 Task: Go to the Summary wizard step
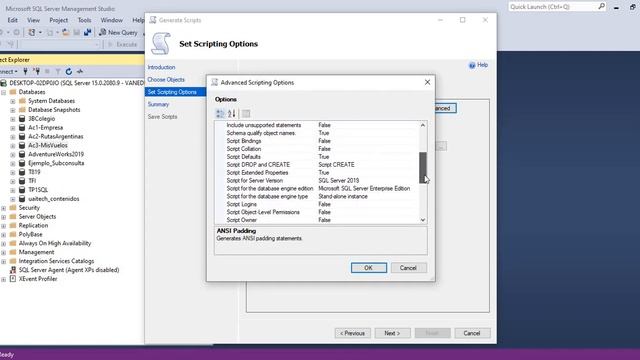[158, 104]
